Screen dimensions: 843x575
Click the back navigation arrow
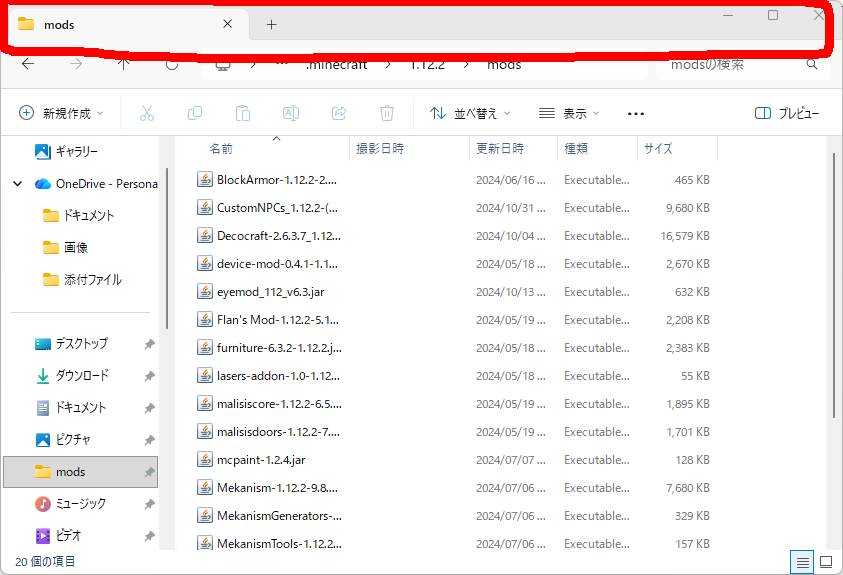click(28, 64)
